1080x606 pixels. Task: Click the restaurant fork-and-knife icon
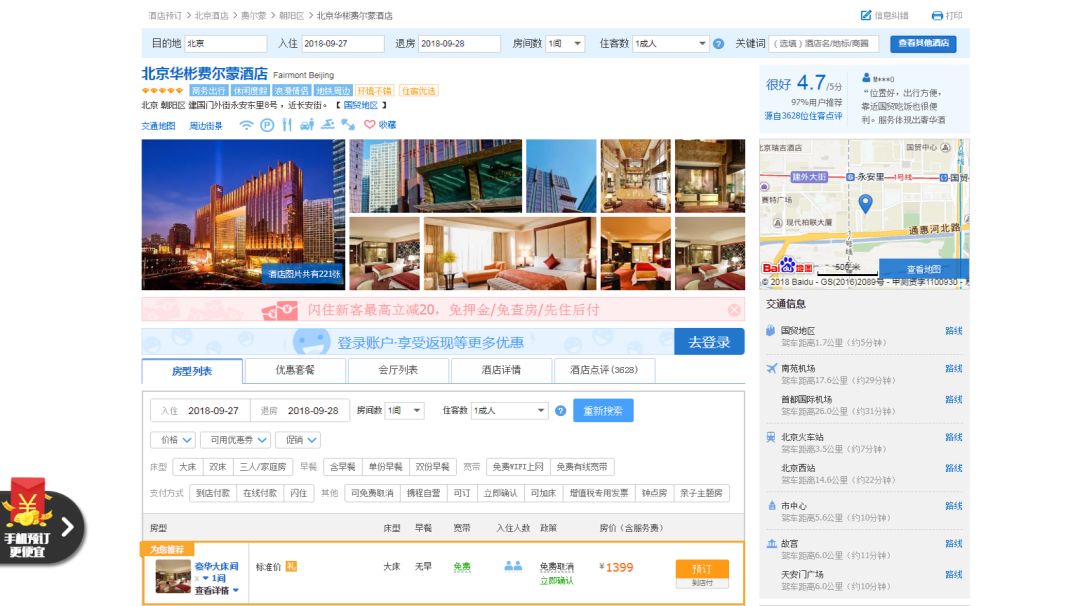click(287, 125)
